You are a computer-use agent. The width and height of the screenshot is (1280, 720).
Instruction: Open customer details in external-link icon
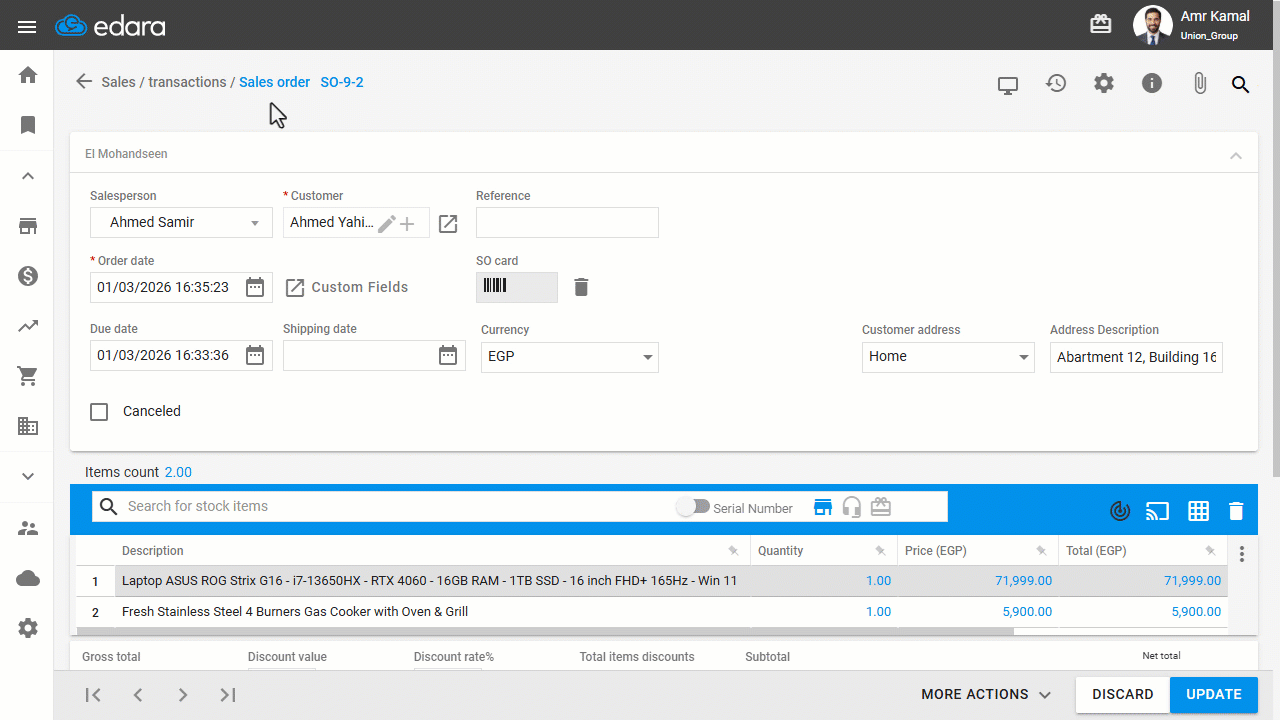coord(448,224)
